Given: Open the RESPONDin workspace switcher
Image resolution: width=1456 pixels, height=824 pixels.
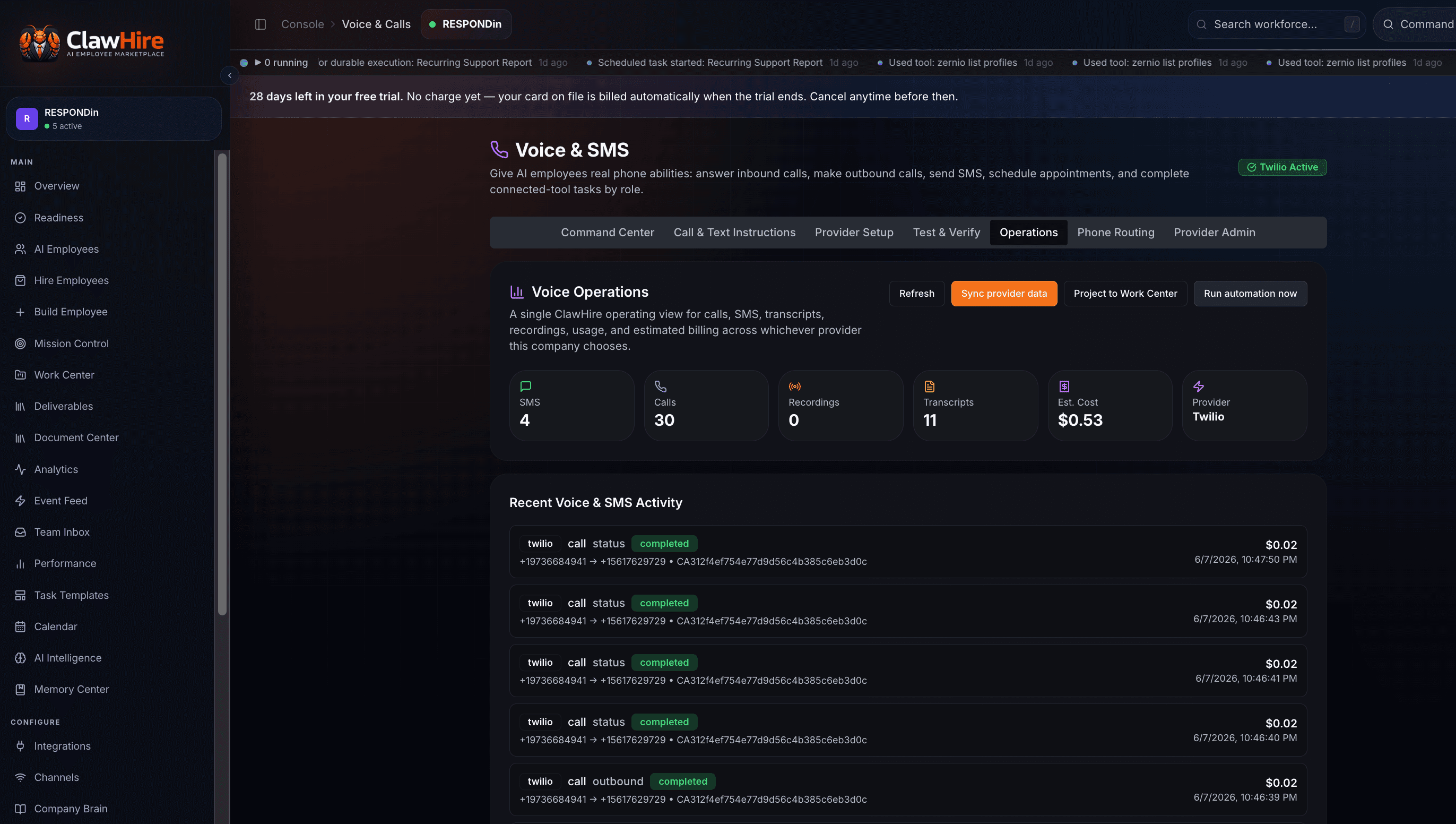Looking at the screenshot, I should pyautogui.click(x=114, y=119).
